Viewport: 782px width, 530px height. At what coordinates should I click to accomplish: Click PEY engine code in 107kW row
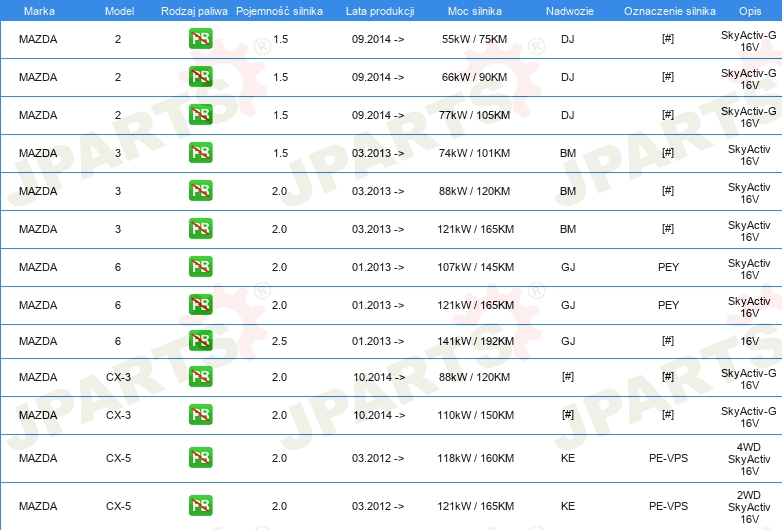pyautogui.click(x=668, y=267)
